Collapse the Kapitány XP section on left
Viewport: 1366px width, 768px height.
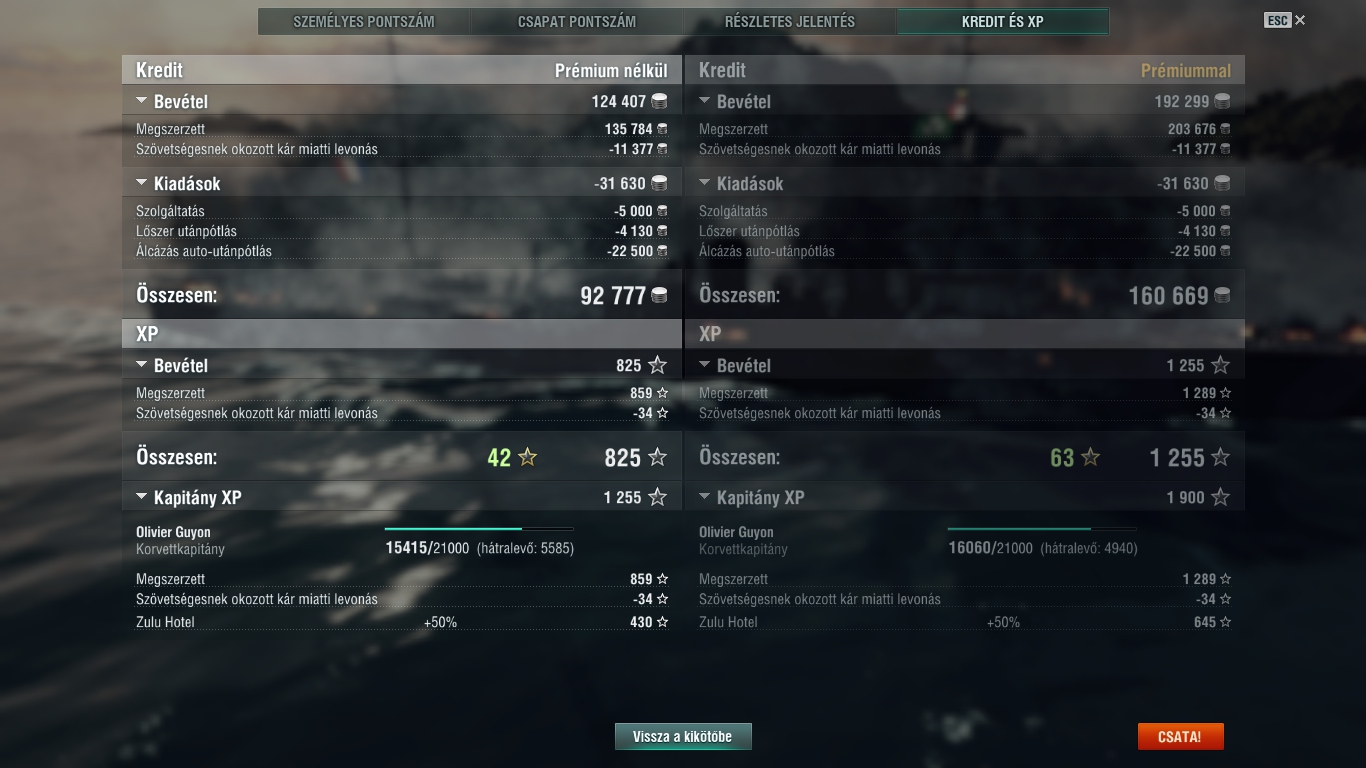pos(142,497)
